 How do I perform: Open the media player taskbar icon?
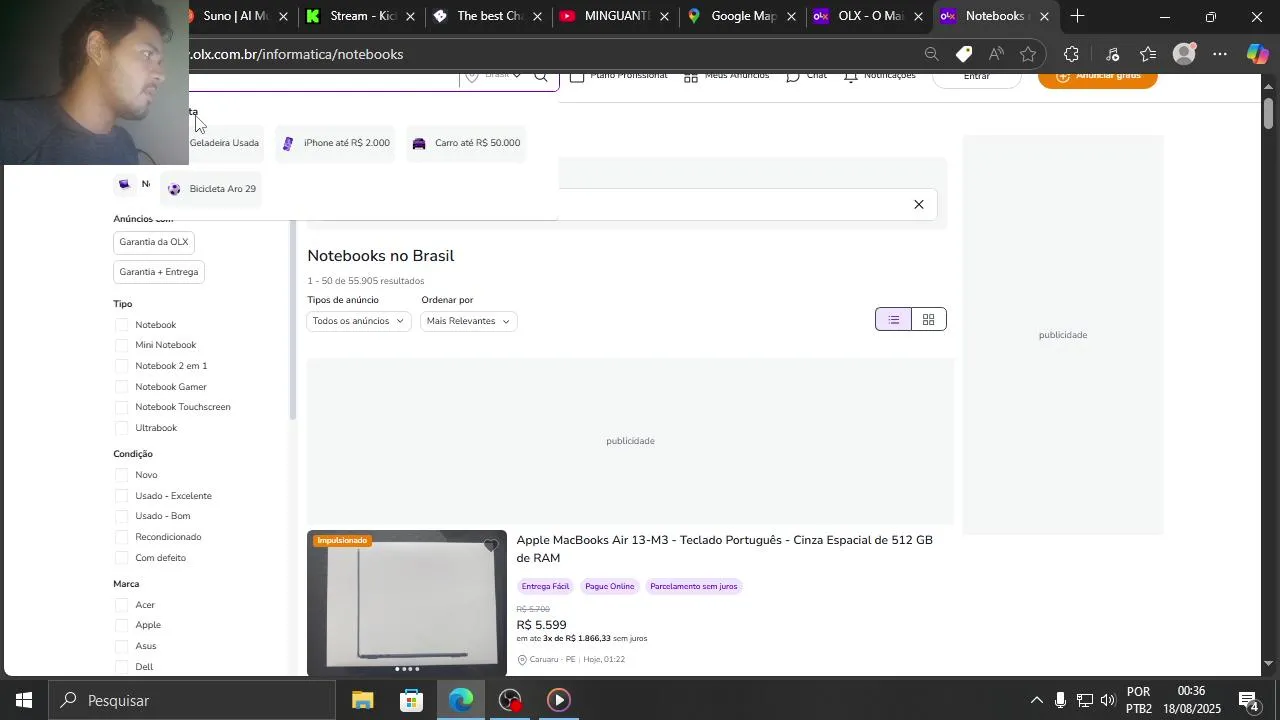[559, 700]
